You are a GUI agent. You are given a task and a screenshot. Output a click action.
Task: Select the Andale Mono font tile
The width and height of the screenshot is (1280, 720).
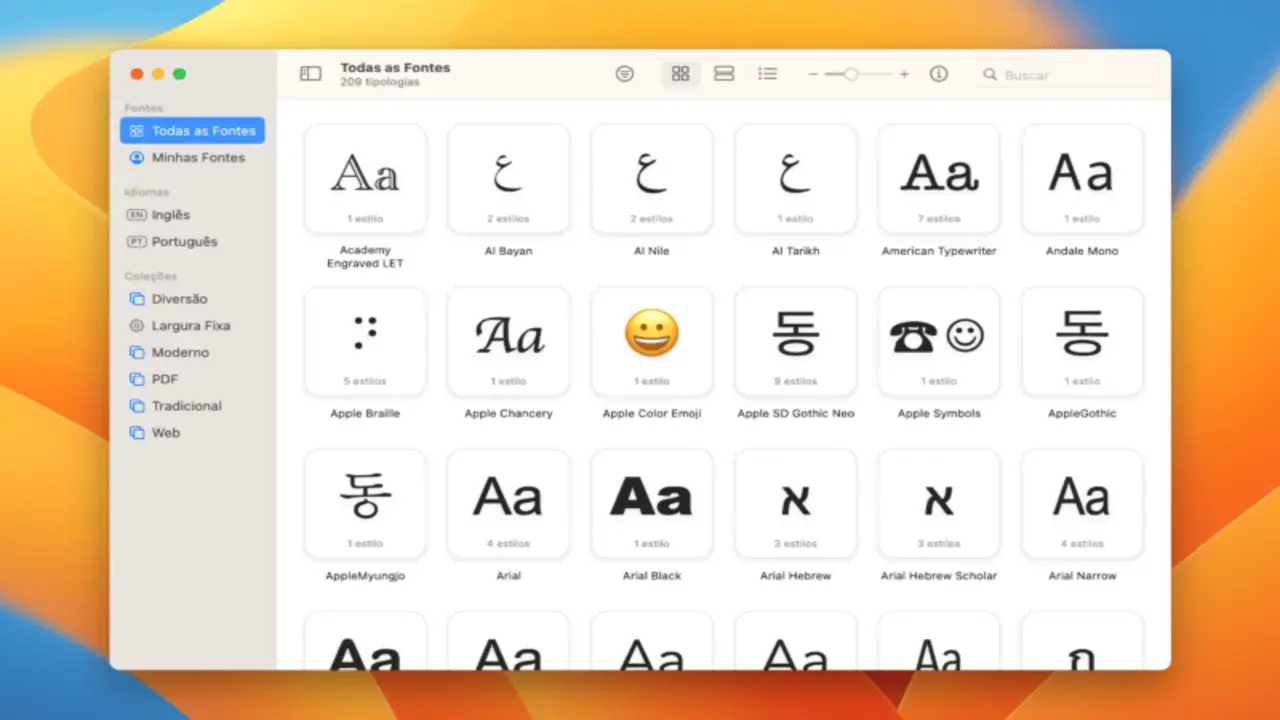1082,178
